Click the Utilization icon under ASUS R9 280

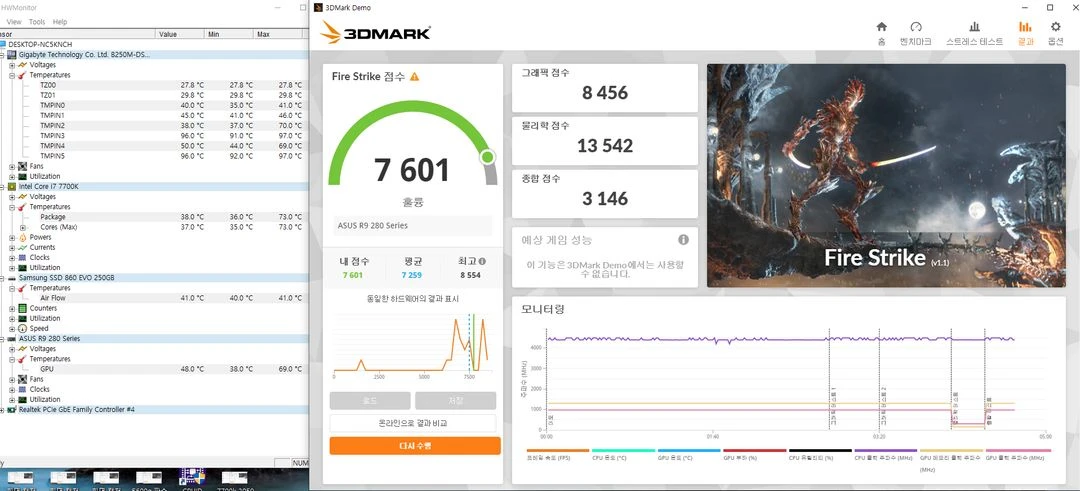tap(23, 399)
